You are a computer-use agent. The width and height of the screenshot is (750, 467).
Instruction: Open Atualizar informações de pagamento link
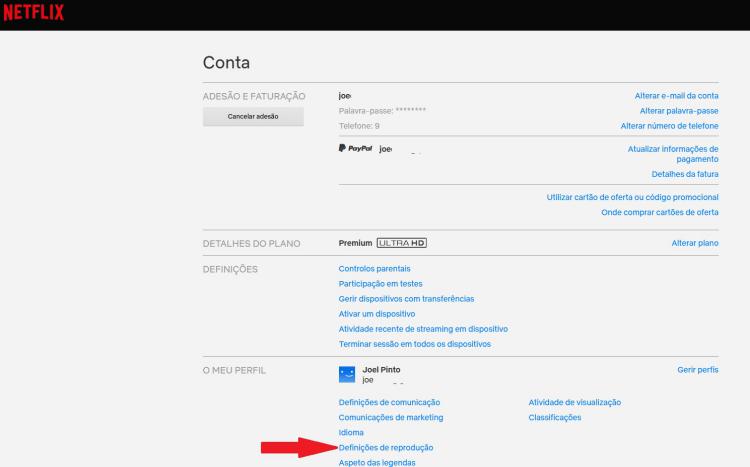673,154
